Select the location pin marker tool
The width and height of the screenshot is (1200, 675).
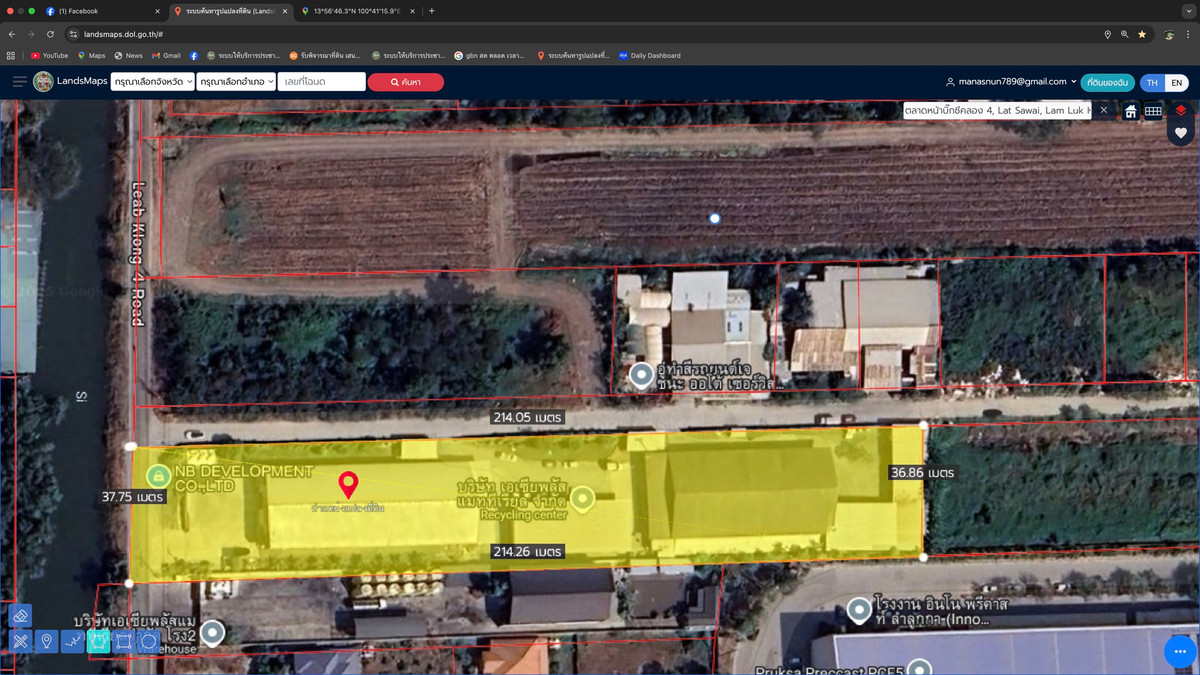pyautogui.click(x=46, y=641)
